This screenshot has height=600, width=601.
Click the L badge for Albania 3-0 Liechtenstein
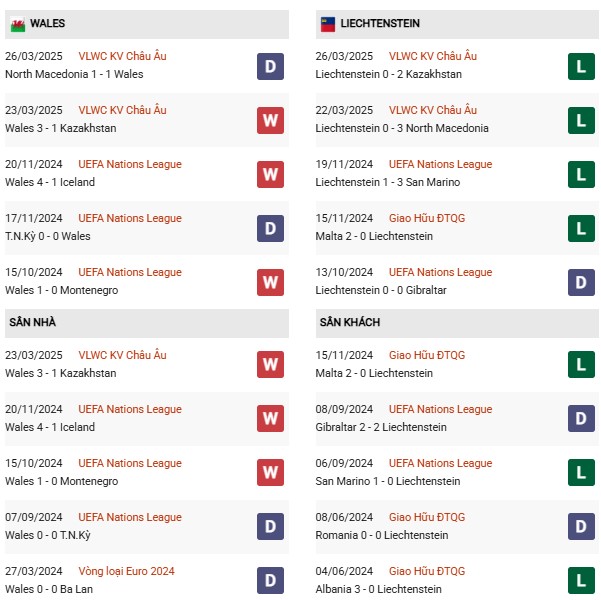pos(581,580)
